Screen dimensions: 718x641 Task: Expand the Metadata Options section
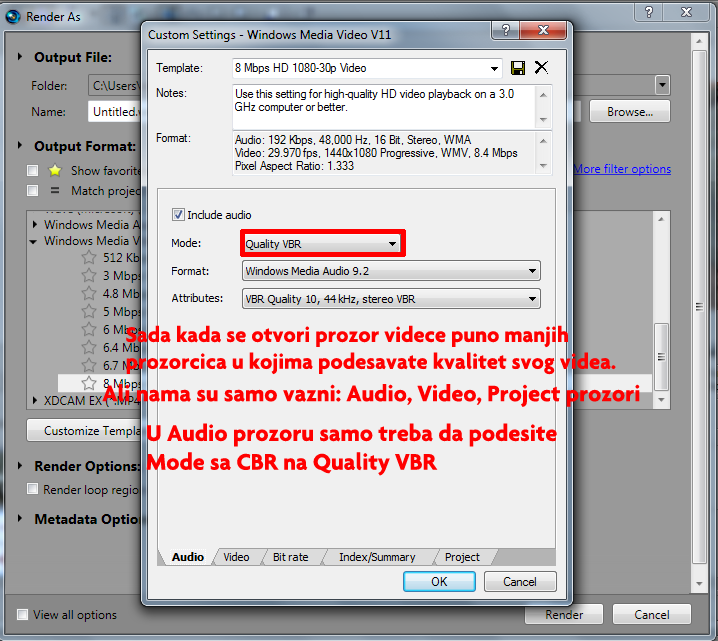tap(20, 518)
